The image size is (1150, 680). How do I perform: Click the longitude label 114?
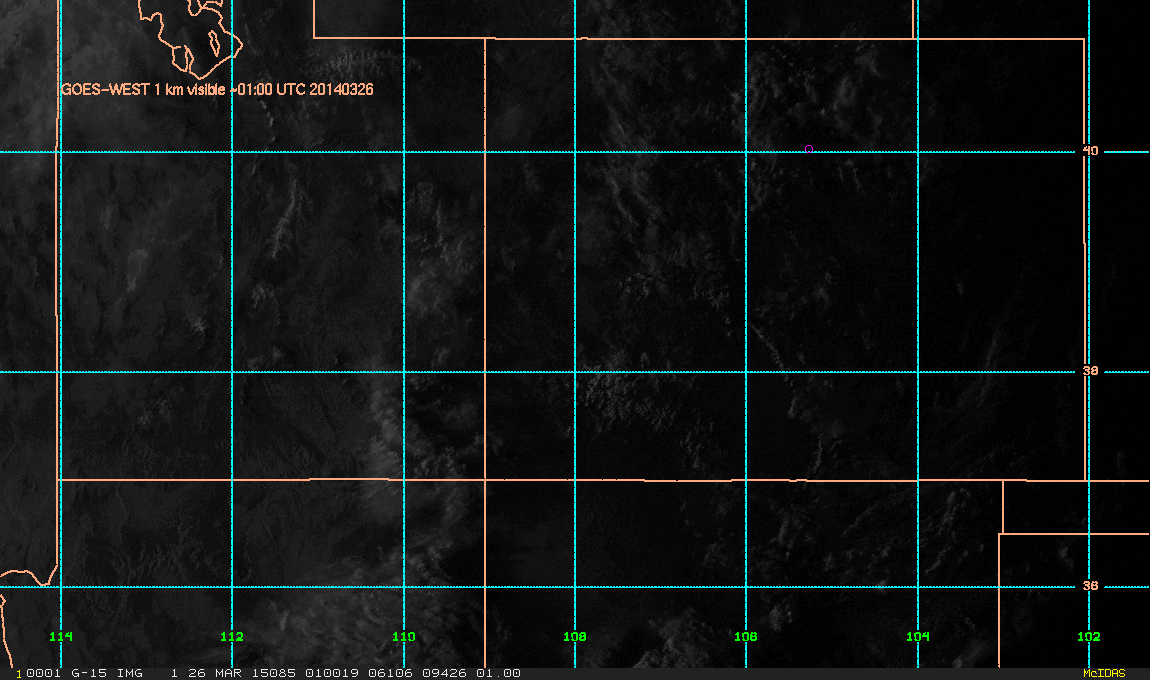pyautogui.click(x=61, y=637)
